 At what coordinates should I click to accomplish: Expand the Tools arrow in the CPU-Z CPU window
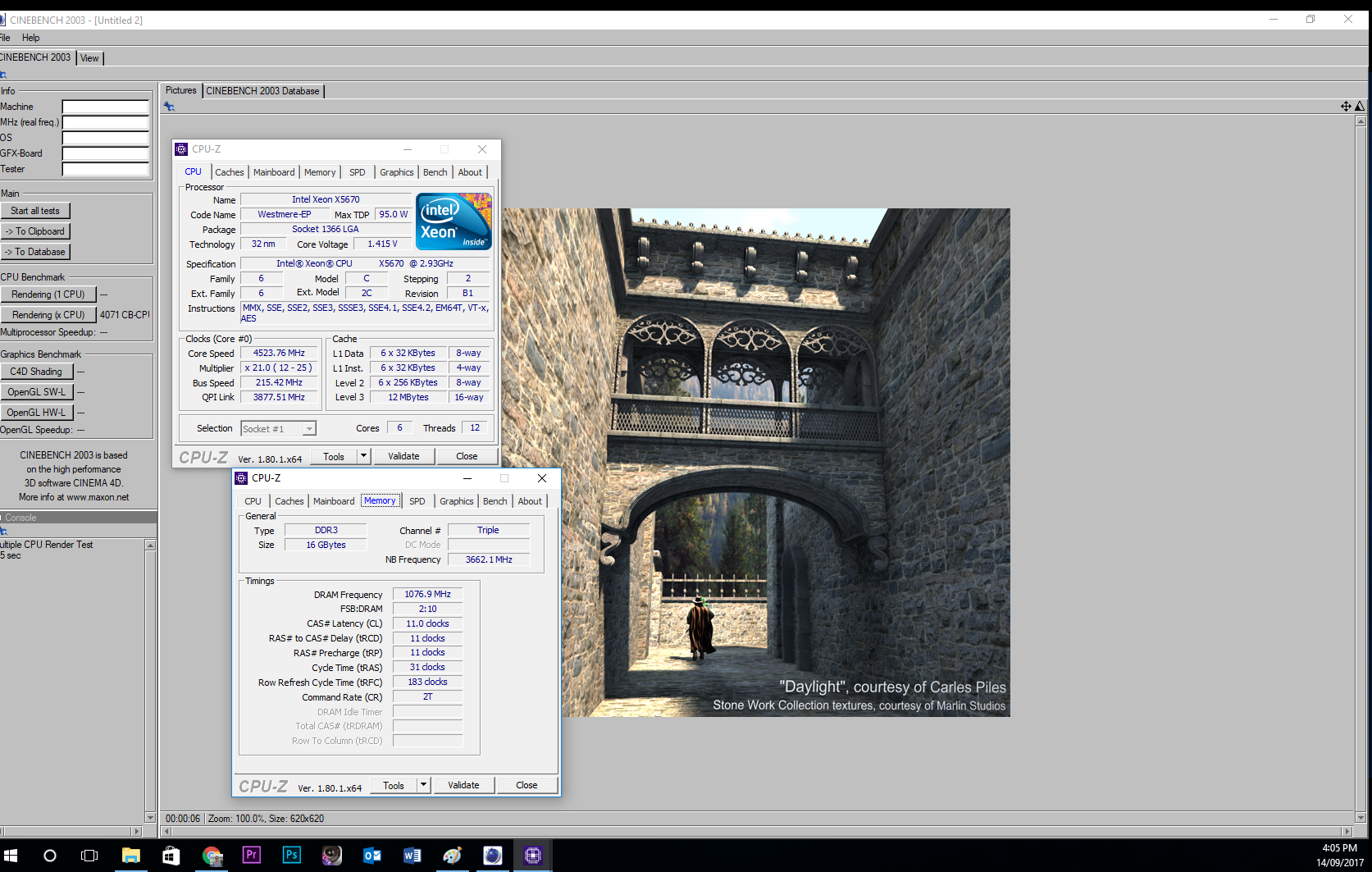tap(364, 456)
